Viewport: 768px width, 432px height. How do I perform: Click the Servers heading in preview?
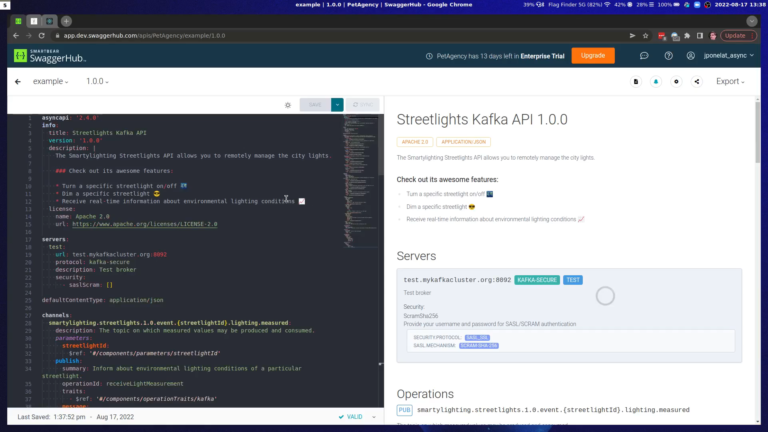point(416,256)
